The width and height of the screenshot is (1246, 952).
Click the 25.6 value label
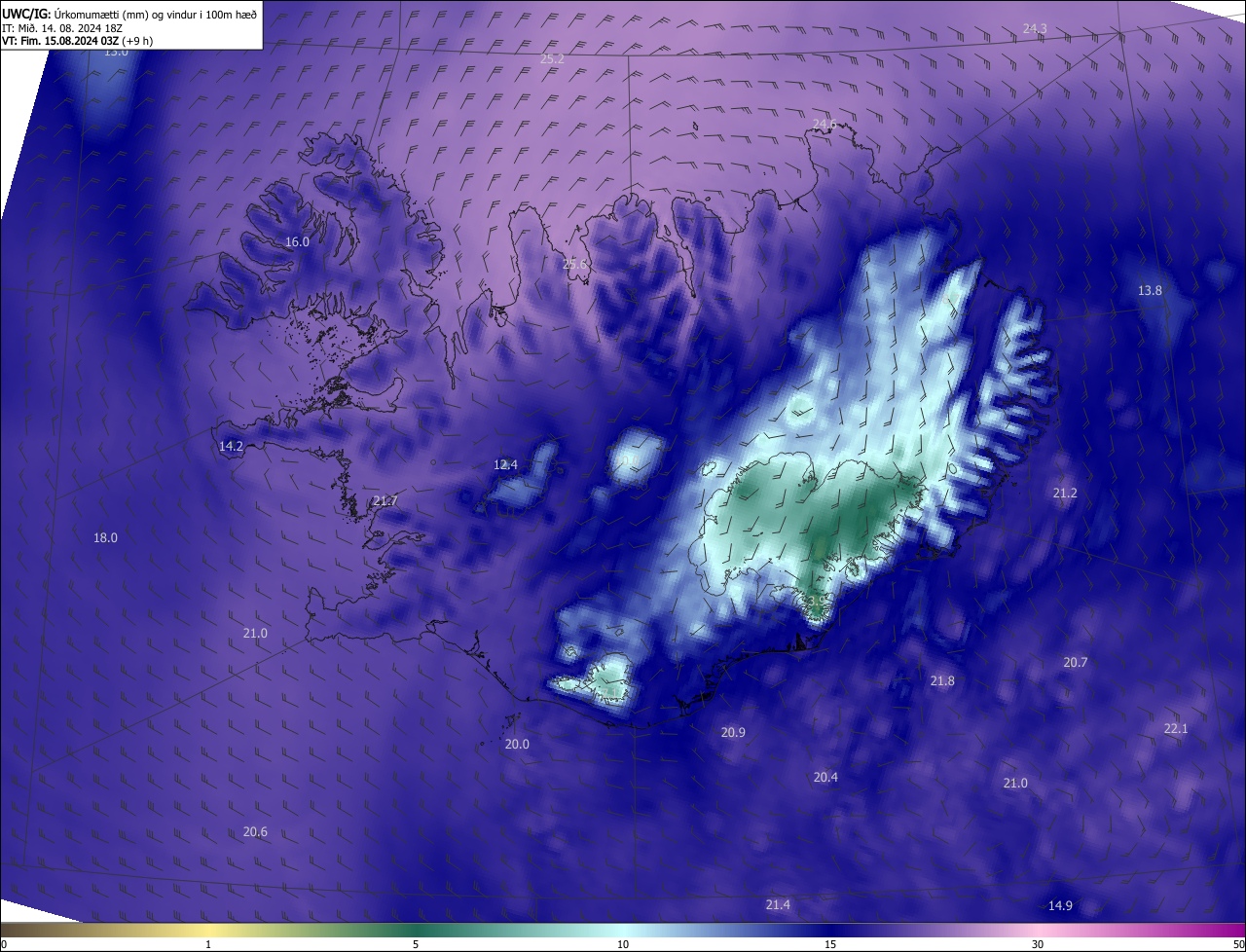(x=575, y=265)
